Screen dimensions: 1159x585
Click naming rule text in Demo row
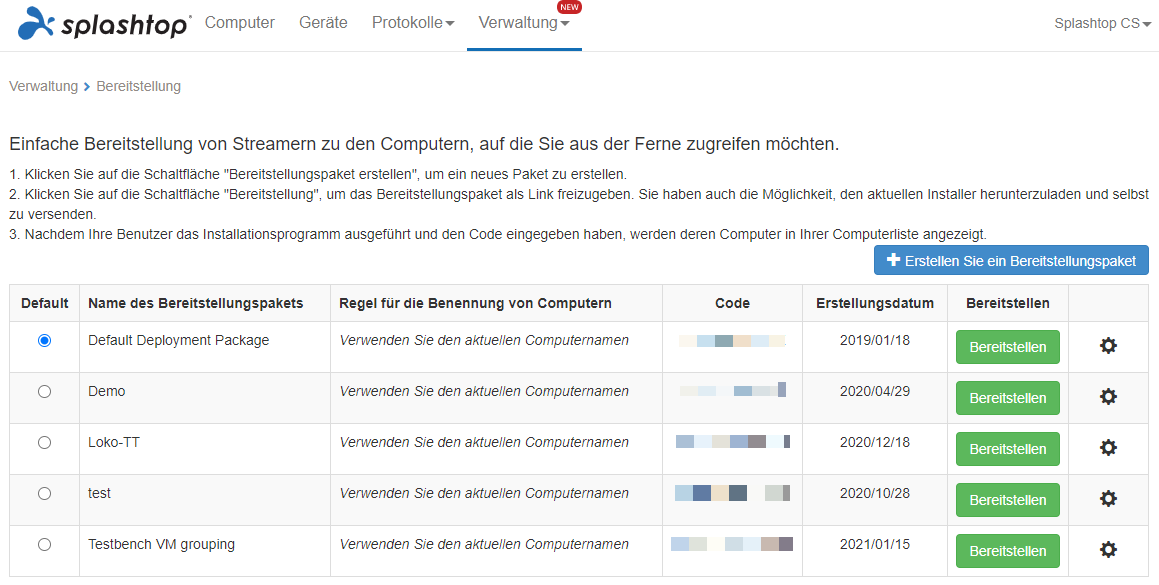(x=484, y=391)
